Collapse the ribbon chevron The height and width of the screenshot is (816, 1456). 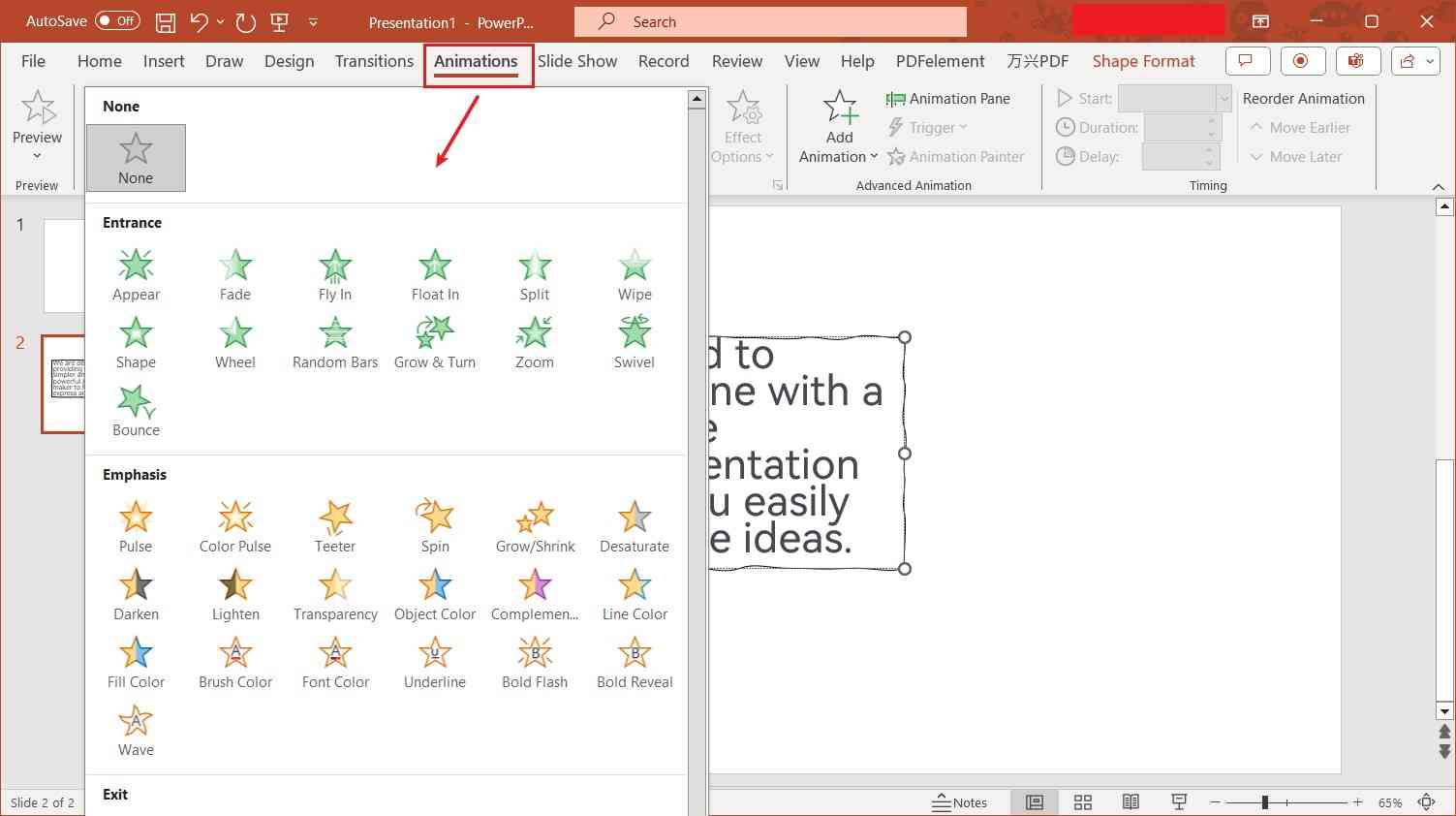click(x=1438, y=186)
